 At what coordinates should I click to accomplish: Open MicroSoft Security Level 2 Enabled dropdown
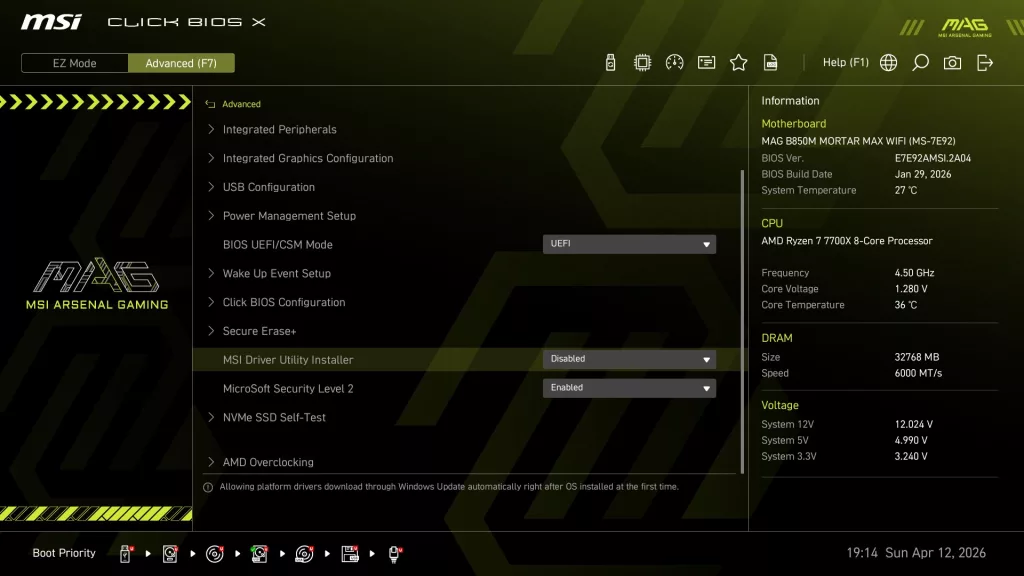click(630, 388)
